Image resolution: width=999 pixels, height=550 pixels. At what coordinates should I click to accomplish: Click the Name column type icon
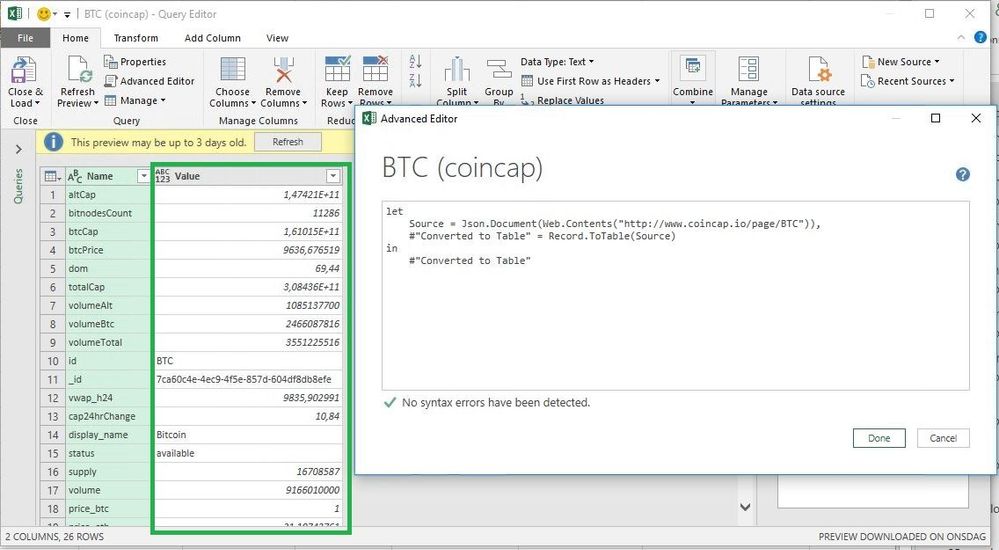[75, 177]
